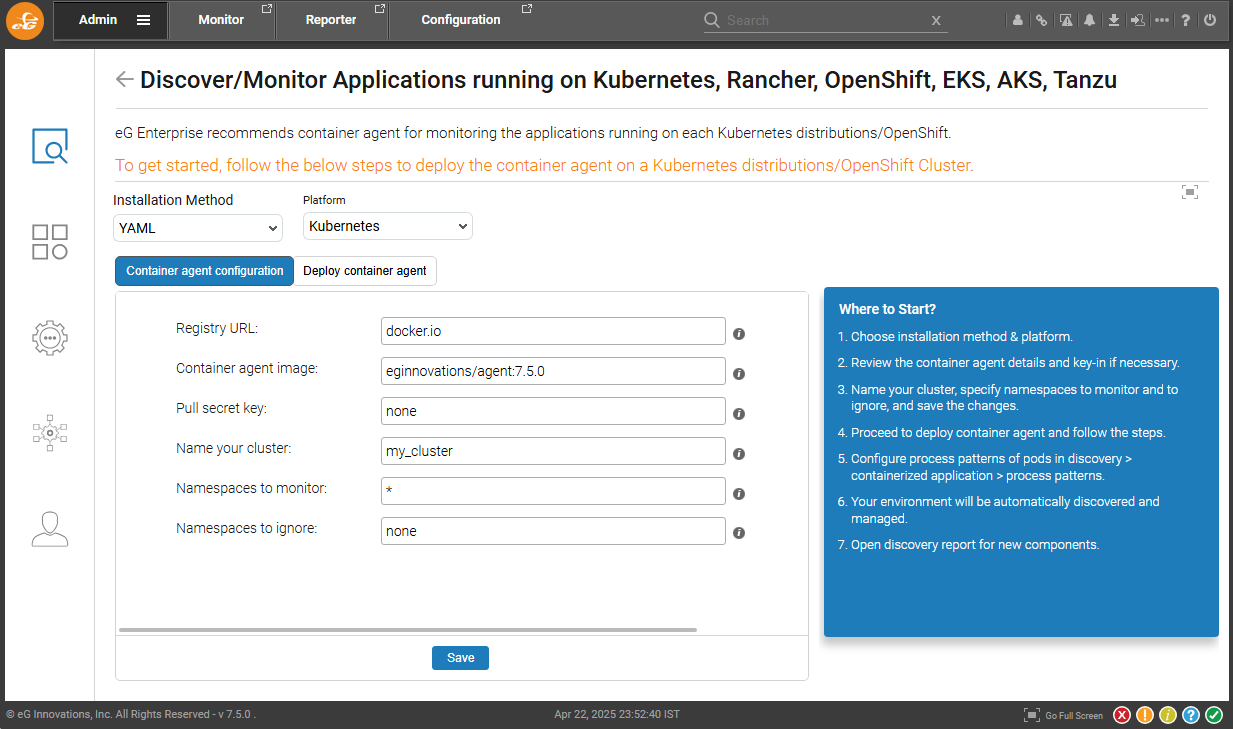
Task: Open the Configuration module tab
Action: (x=461, y=20)
